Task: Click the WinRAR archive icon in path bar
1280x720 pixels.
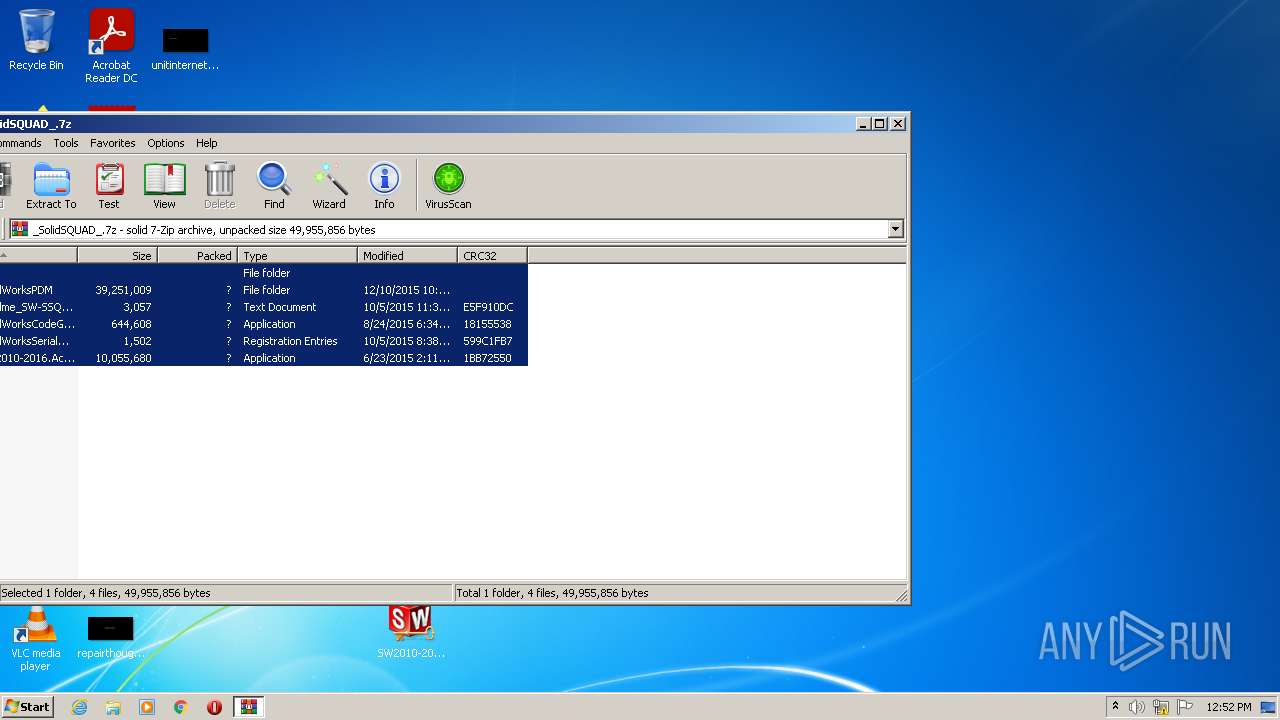Action: coord(20,229)
